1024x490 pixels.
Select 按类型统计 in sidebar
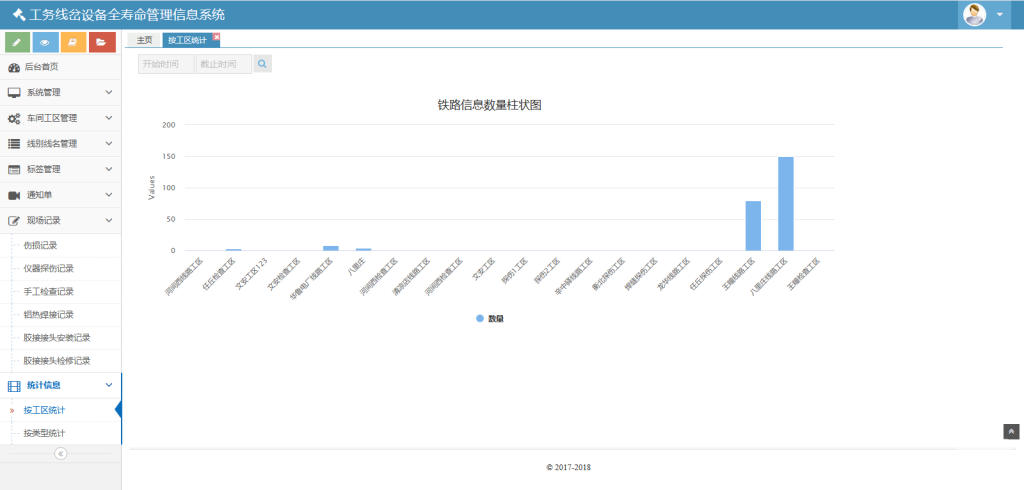point(44,433)
